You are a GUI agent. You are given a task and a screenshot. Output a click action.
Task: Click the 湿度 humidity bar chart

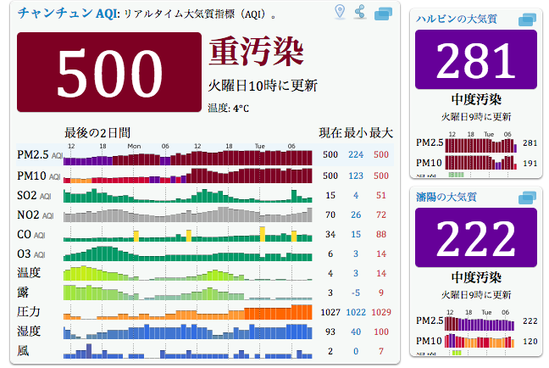188,331
